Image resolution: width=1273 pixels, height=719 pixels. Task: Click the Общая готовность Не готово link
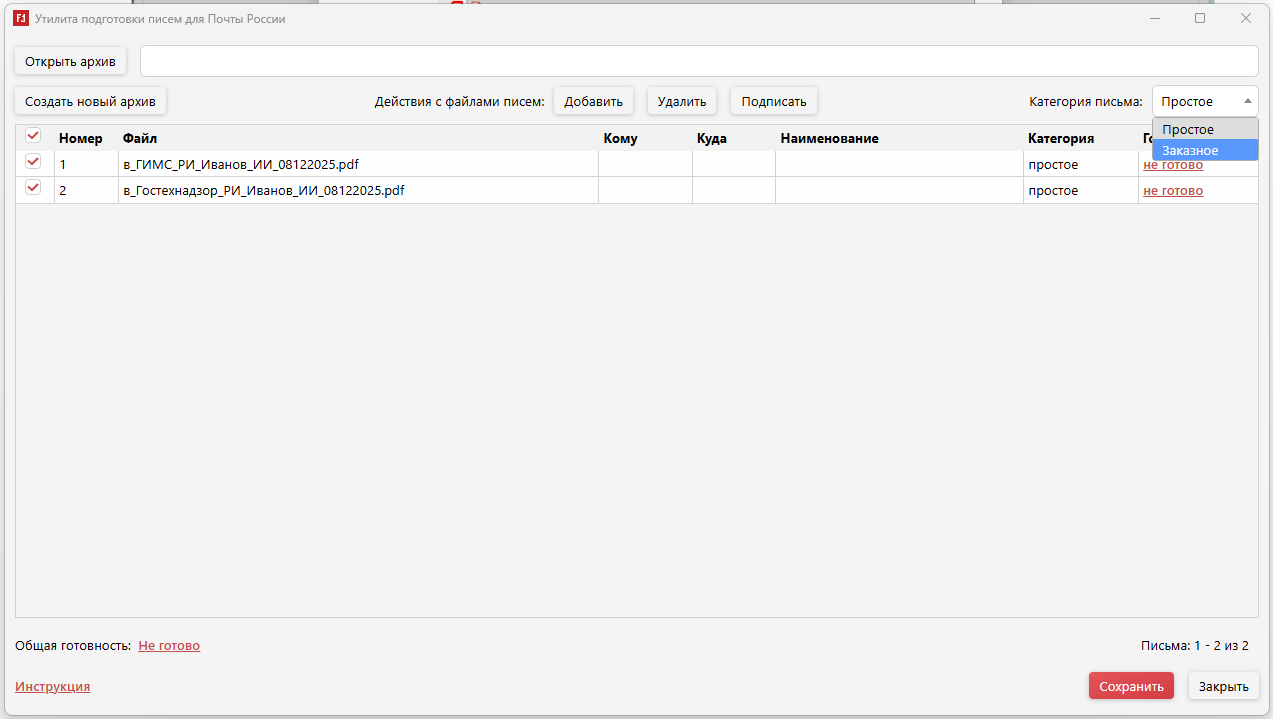(169, 645)
